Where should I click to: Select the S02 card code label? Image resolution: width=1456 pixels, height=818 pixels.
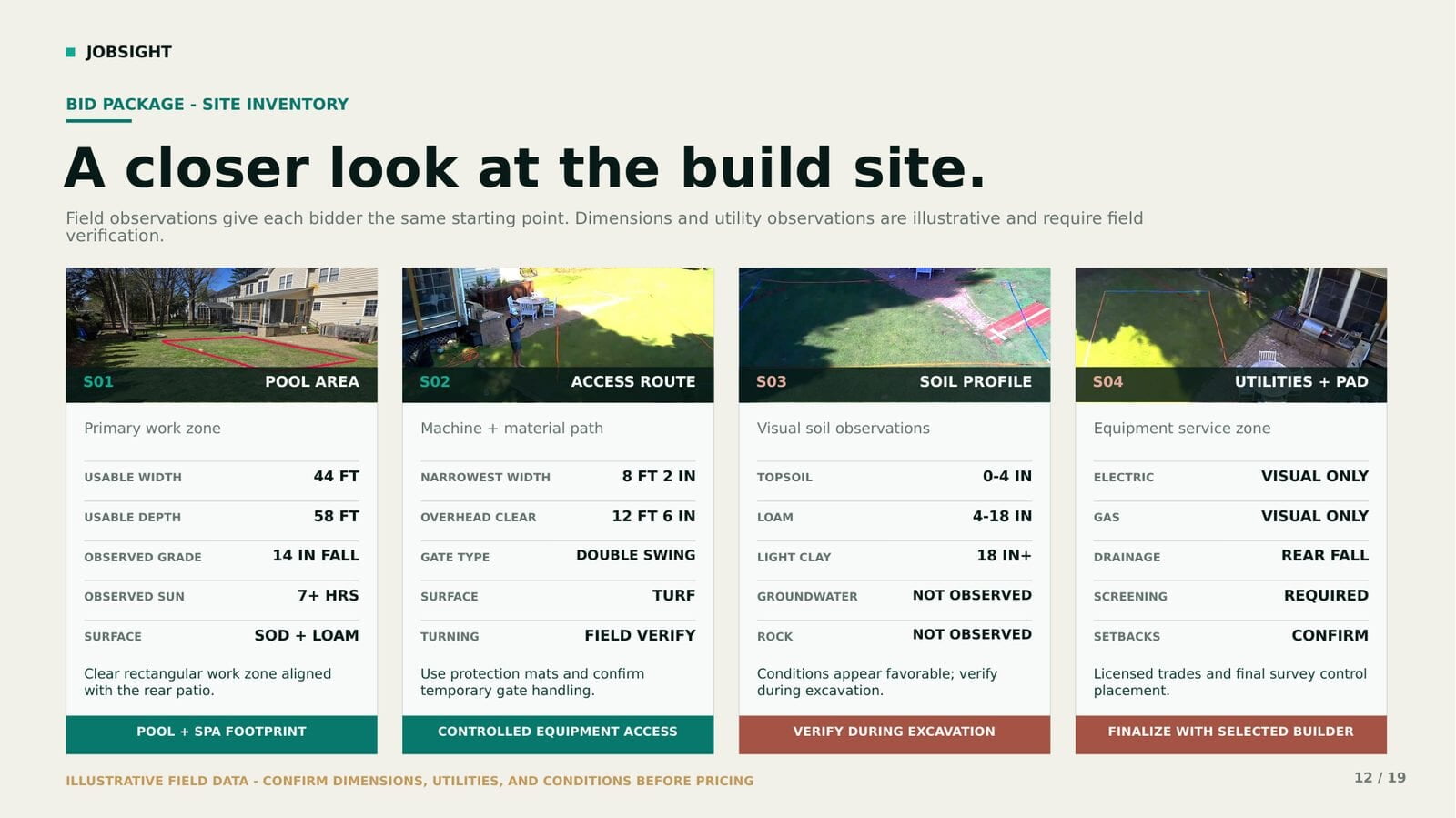pyautogui.click(x=435, y=381)
